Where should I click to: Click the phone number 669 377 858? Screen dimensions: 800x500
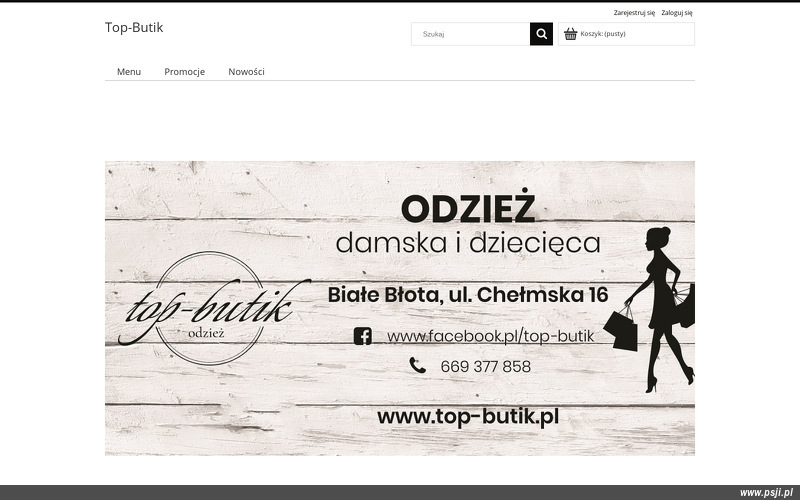485,366
